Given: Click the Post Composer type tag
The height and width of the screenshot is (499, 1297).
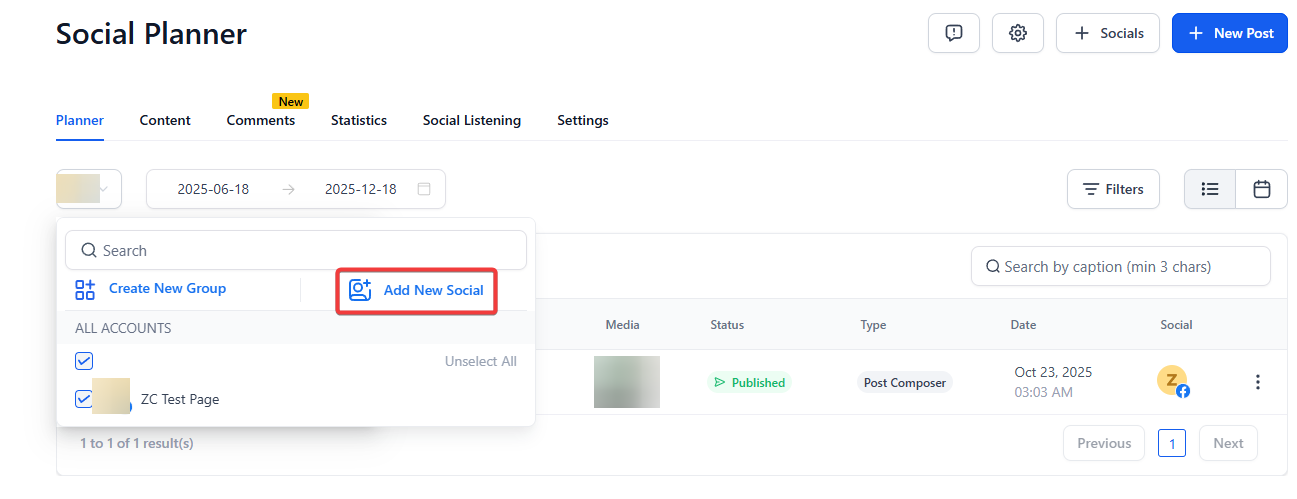Looking at the screenshot, I should pos(905,382).
